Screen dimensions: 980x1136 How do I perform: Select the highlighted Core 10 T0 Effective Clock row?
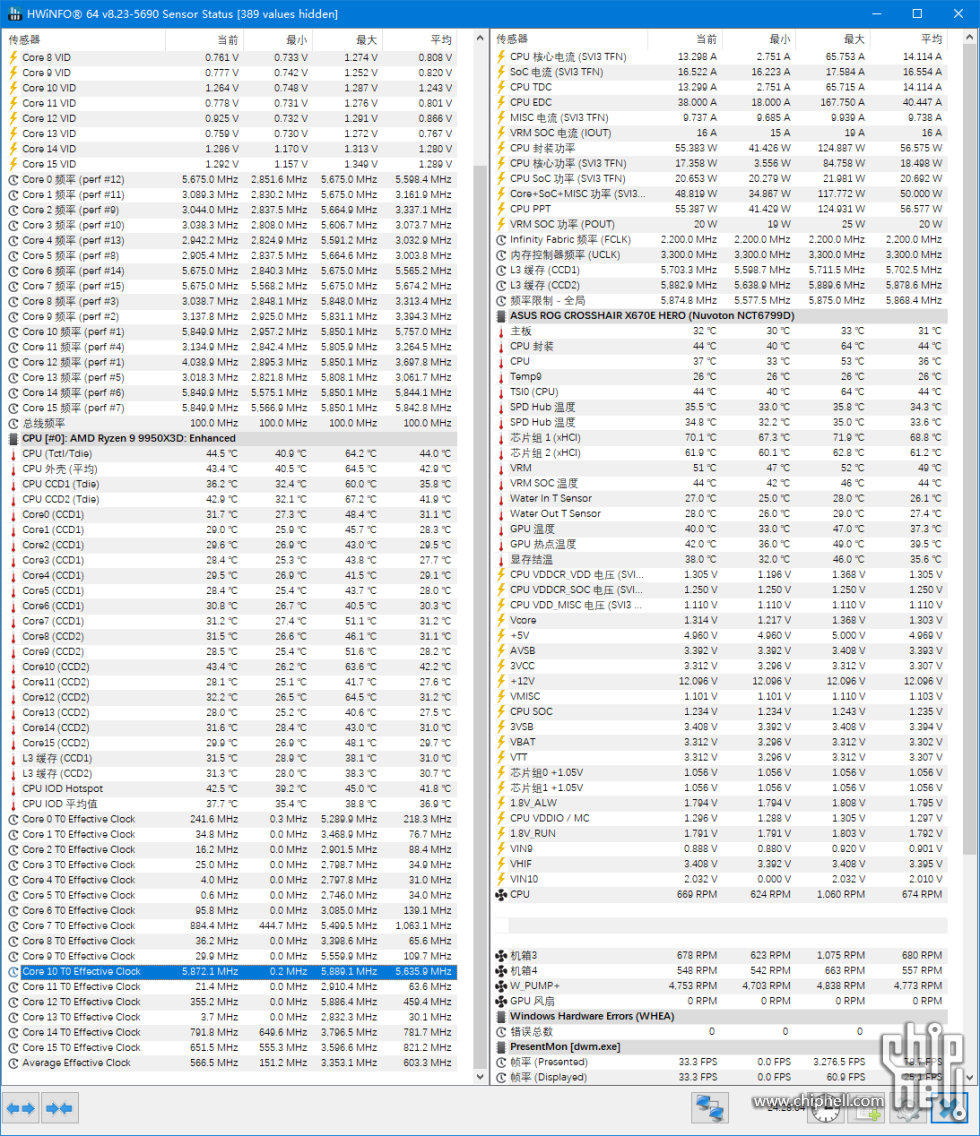click(230, 972)
